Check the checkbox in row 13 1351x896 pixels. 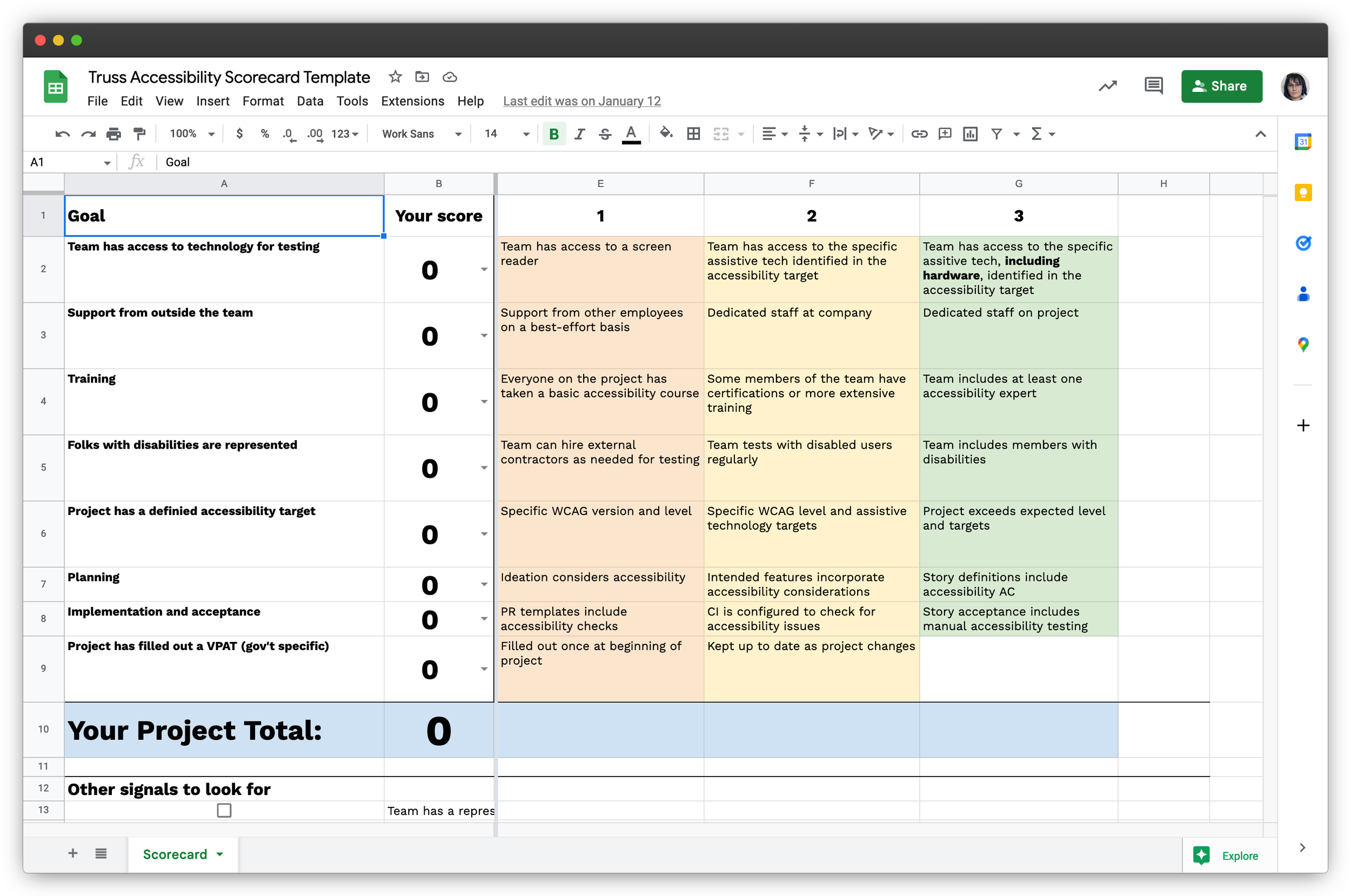[x=224, y=810]
